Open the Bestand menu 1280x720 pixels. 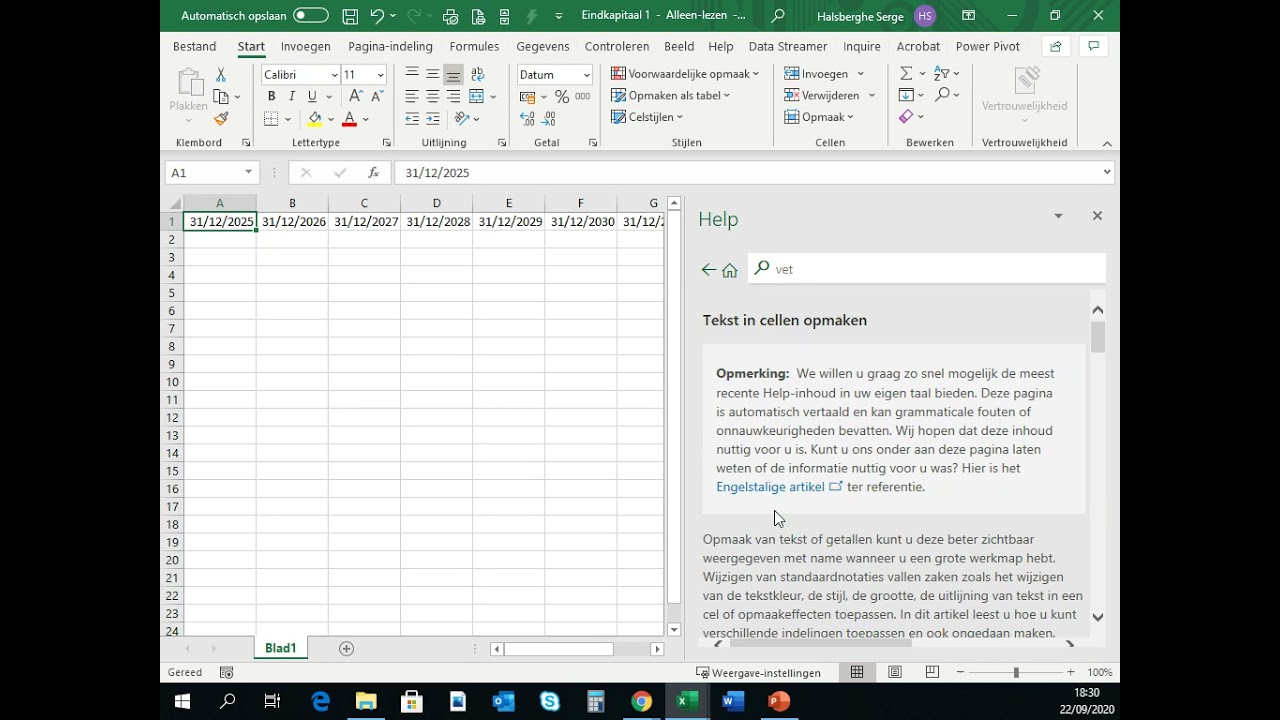(x=194, y=47)
